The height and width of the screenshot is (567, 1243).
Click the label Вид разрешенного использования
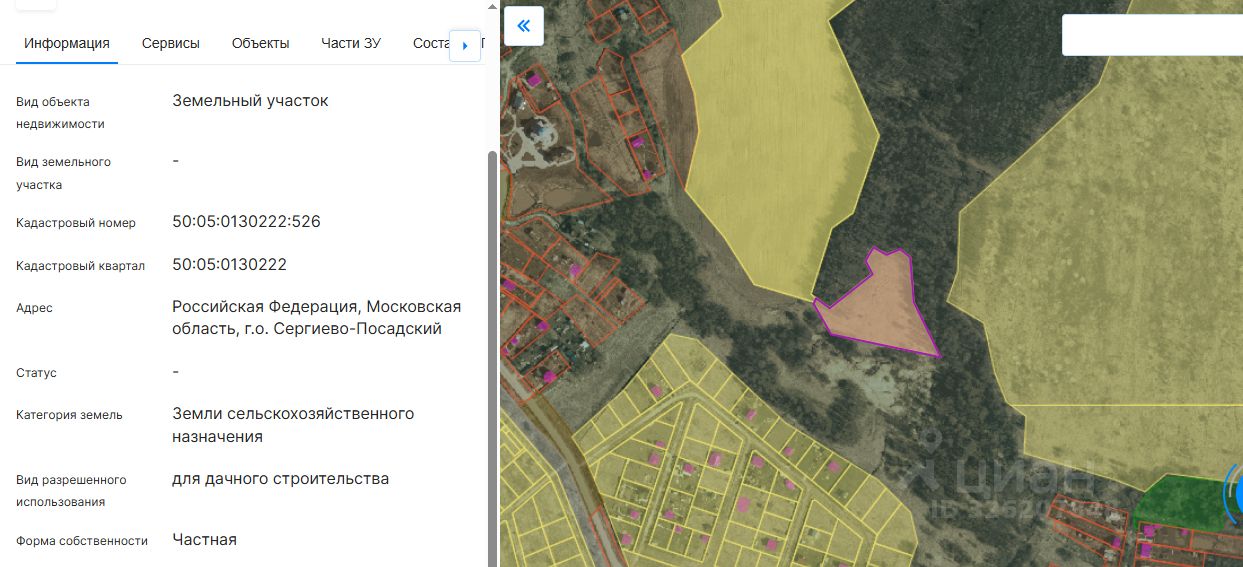coord(71,491)
